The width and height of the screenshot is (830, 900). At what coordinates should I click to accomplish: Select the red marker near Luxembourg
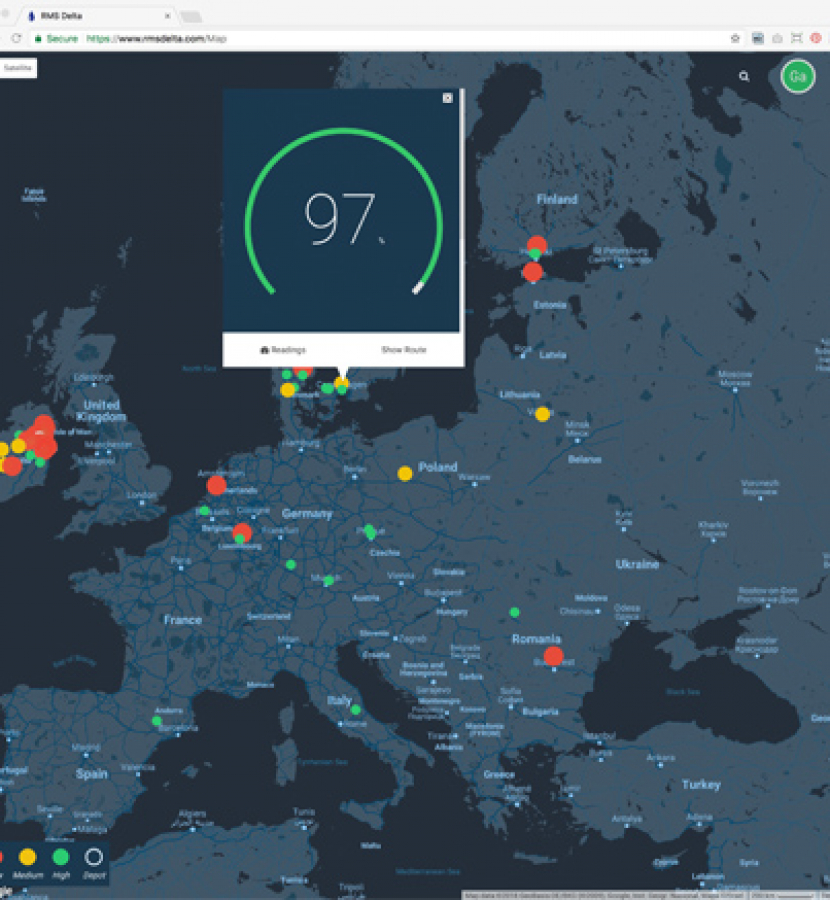[243, 531]
